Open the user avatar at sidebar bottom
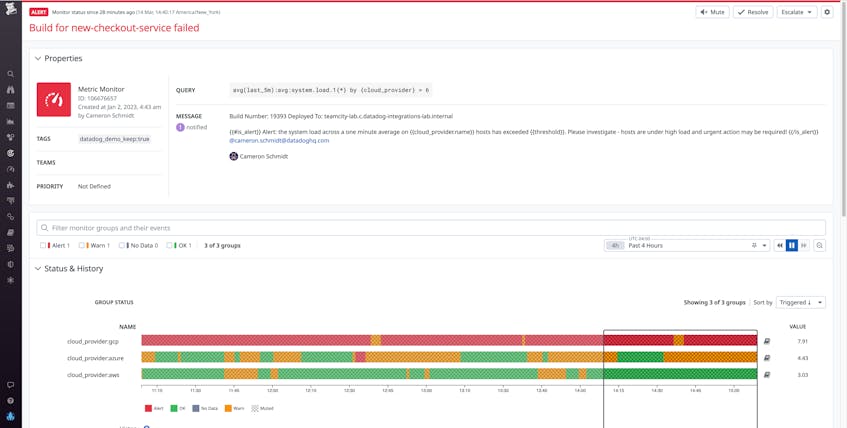The height and width of the screenshot is (428, 847). pos(10,417)
